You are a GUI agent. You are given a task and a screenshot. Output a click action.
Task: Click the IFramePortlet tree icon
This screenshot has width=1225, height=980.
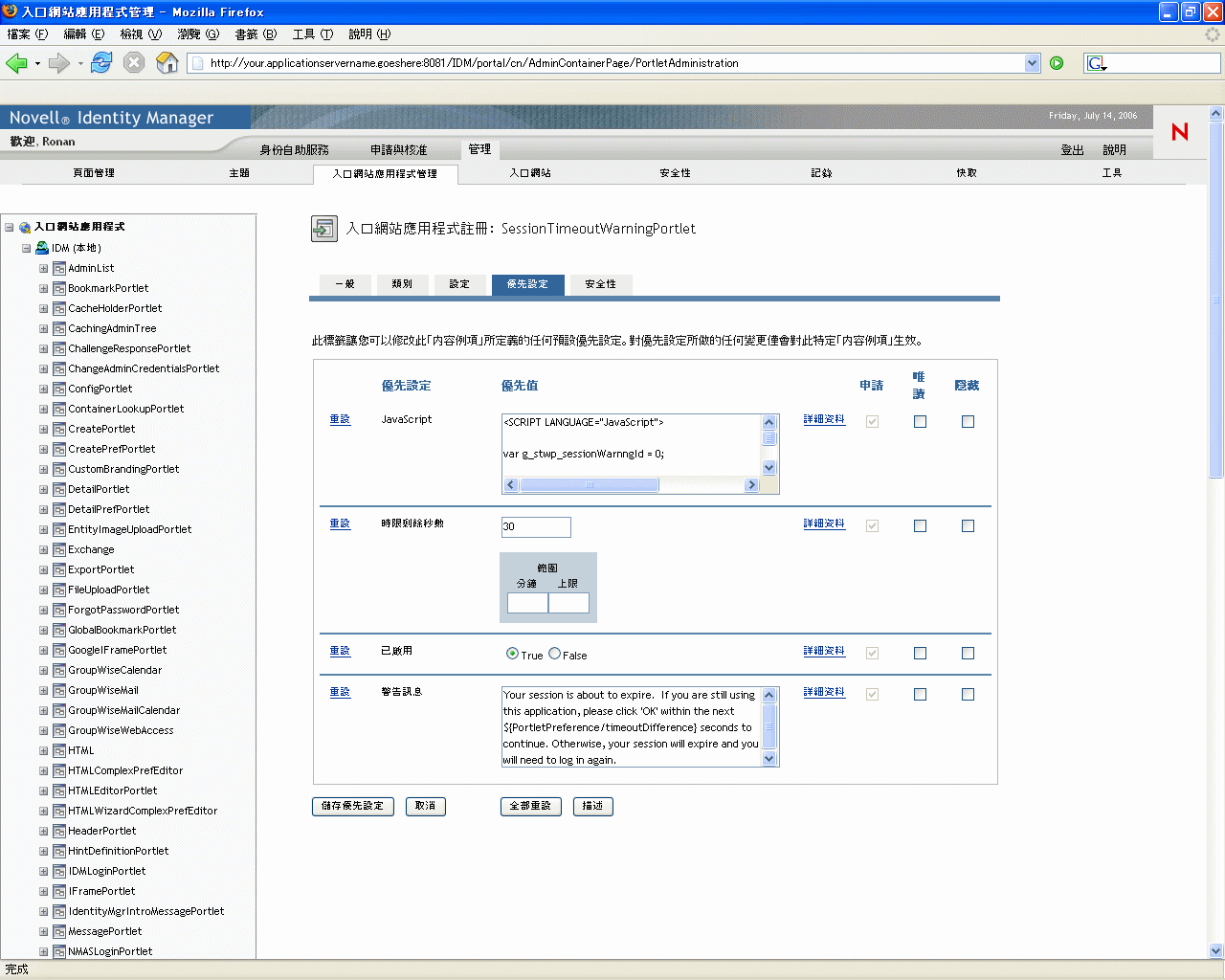(x=59, y=891)
